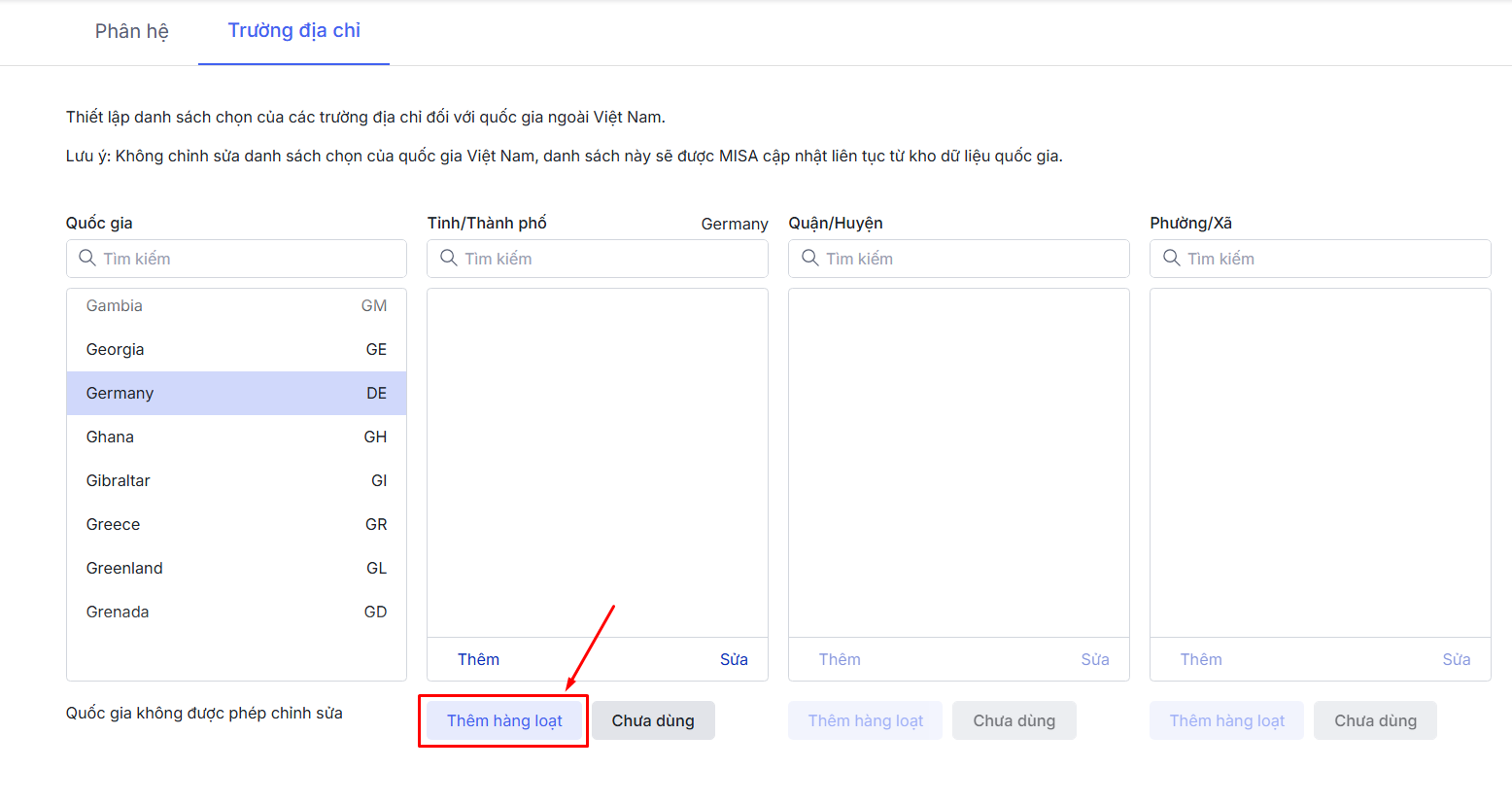Select Grenada in the country list
Screen dimensions: 1512x805
pyautogui.click(x=236, y=612)
